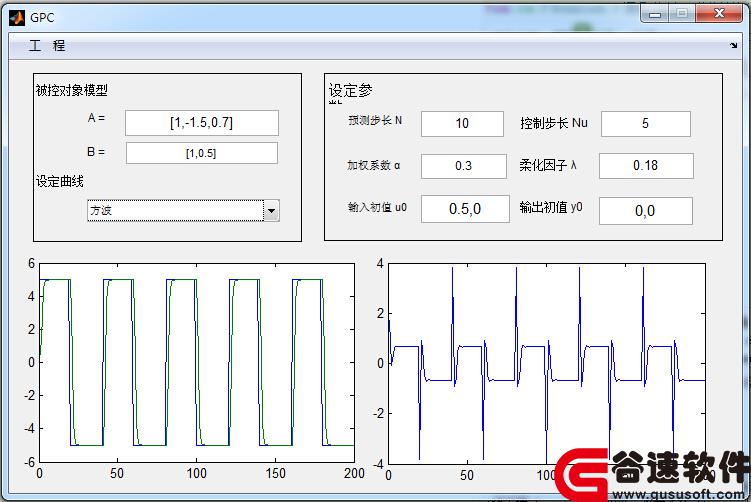Edit the 输出初值 y0 field

coord(646,211)
